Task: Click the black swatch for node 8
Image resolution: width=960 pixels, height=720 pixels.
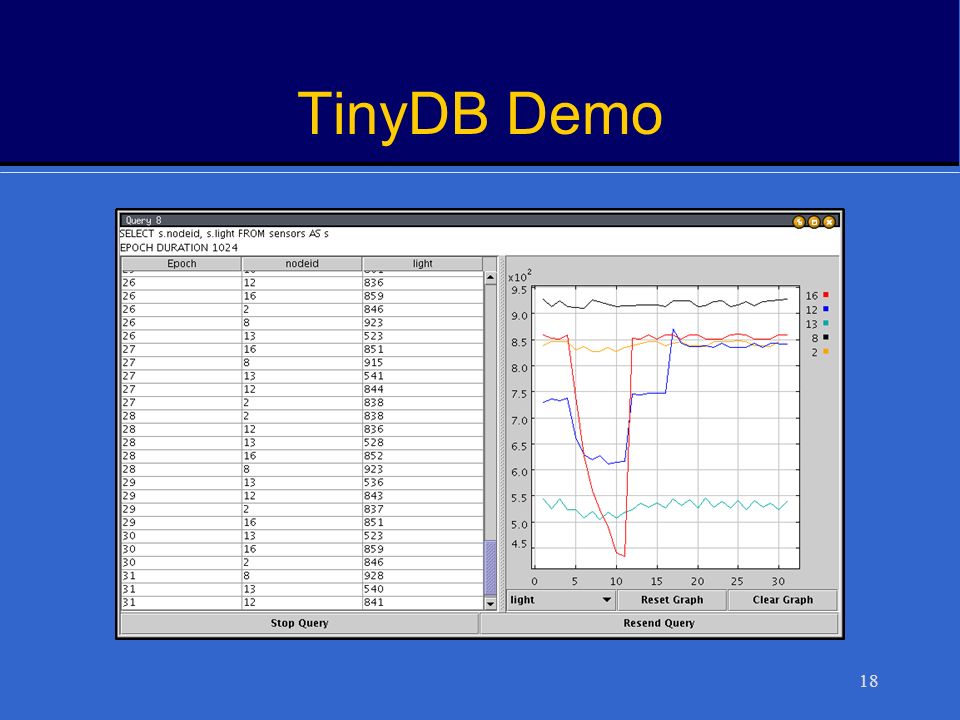Action: pos(826,337)
